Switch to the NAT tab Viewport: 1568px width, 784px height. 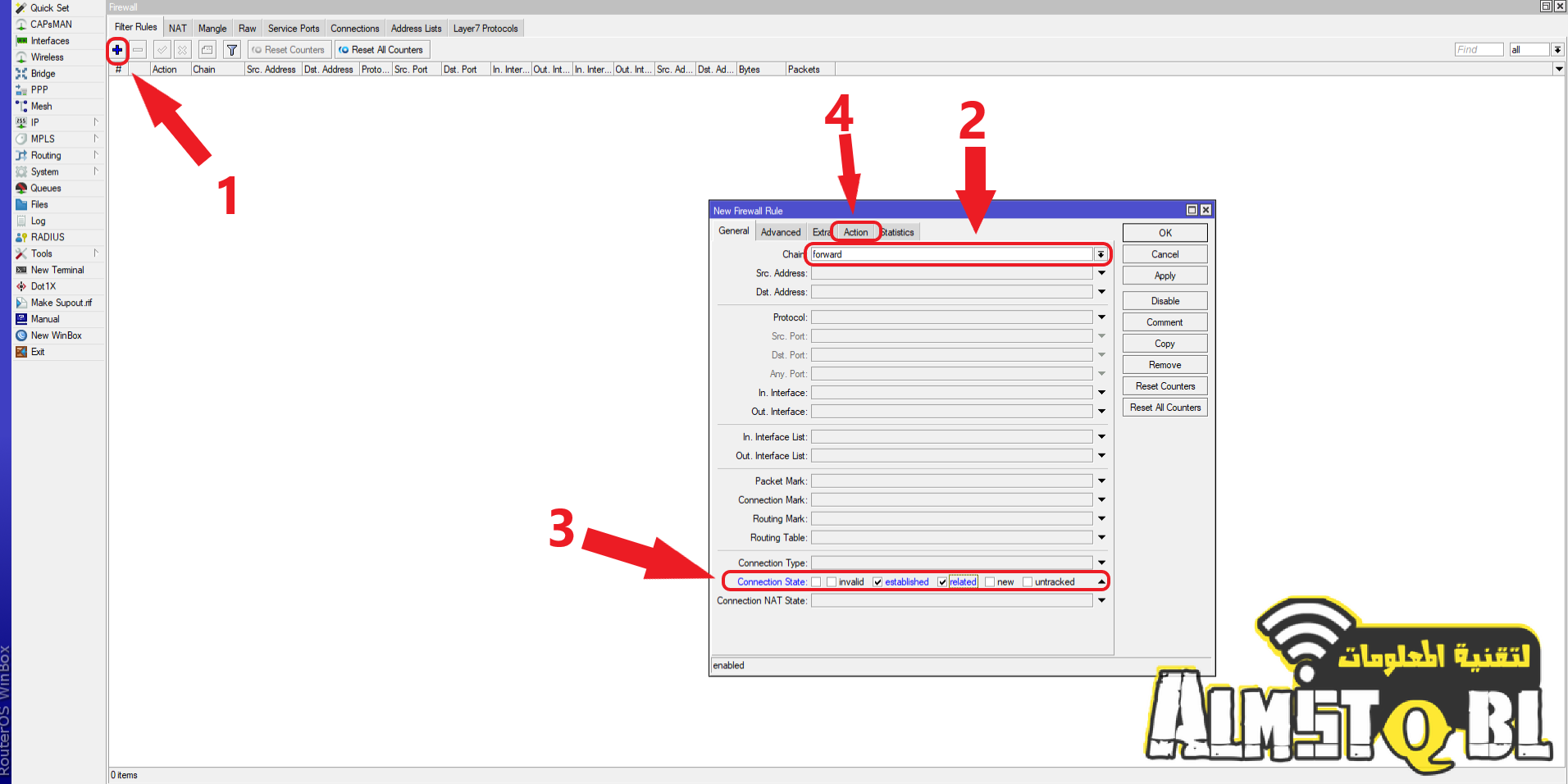pyautogui.click(x=177, y=28)
